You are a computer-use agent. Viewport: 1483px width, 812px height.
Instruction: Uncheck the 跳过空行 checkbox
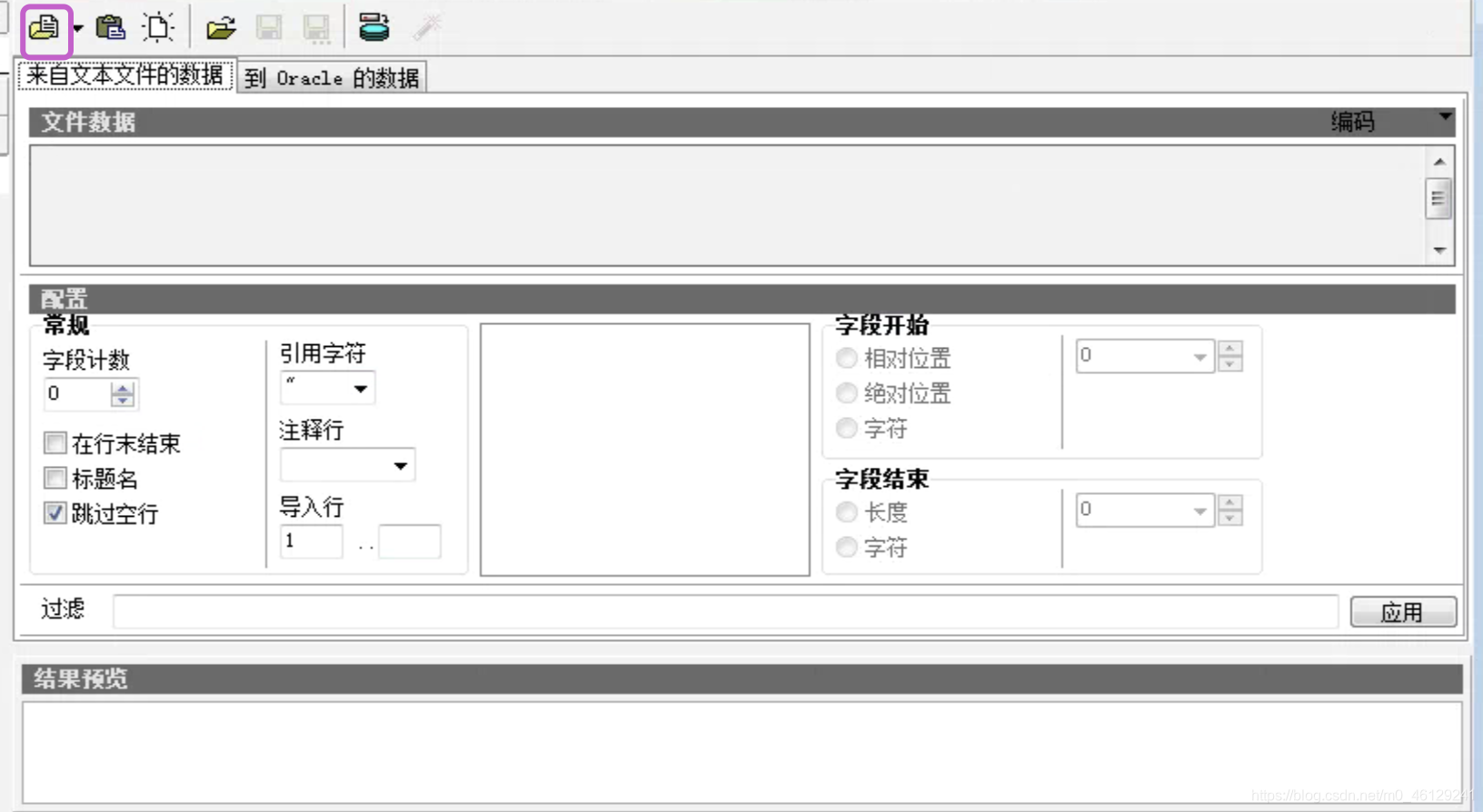tap(55, 513)
